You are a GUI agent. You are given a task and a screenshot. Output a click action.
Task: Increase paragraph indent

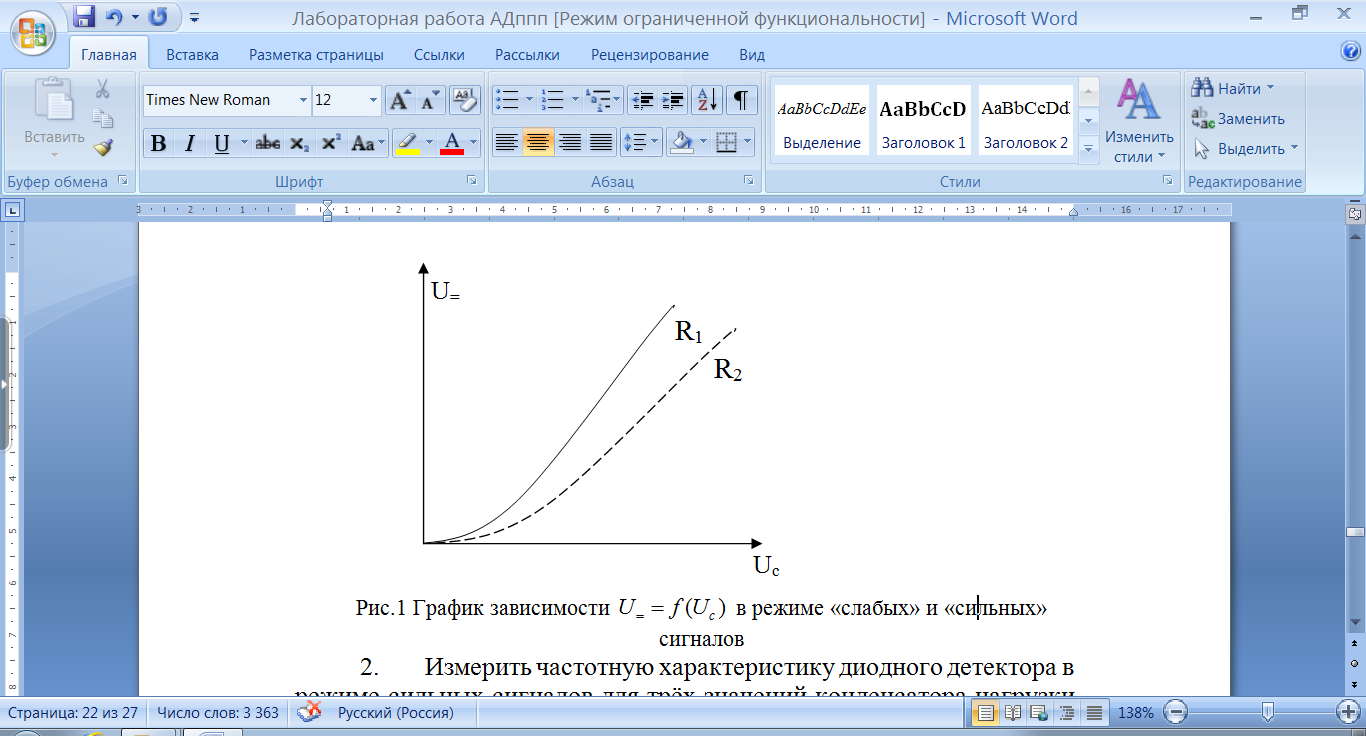[x=673, y=100]
